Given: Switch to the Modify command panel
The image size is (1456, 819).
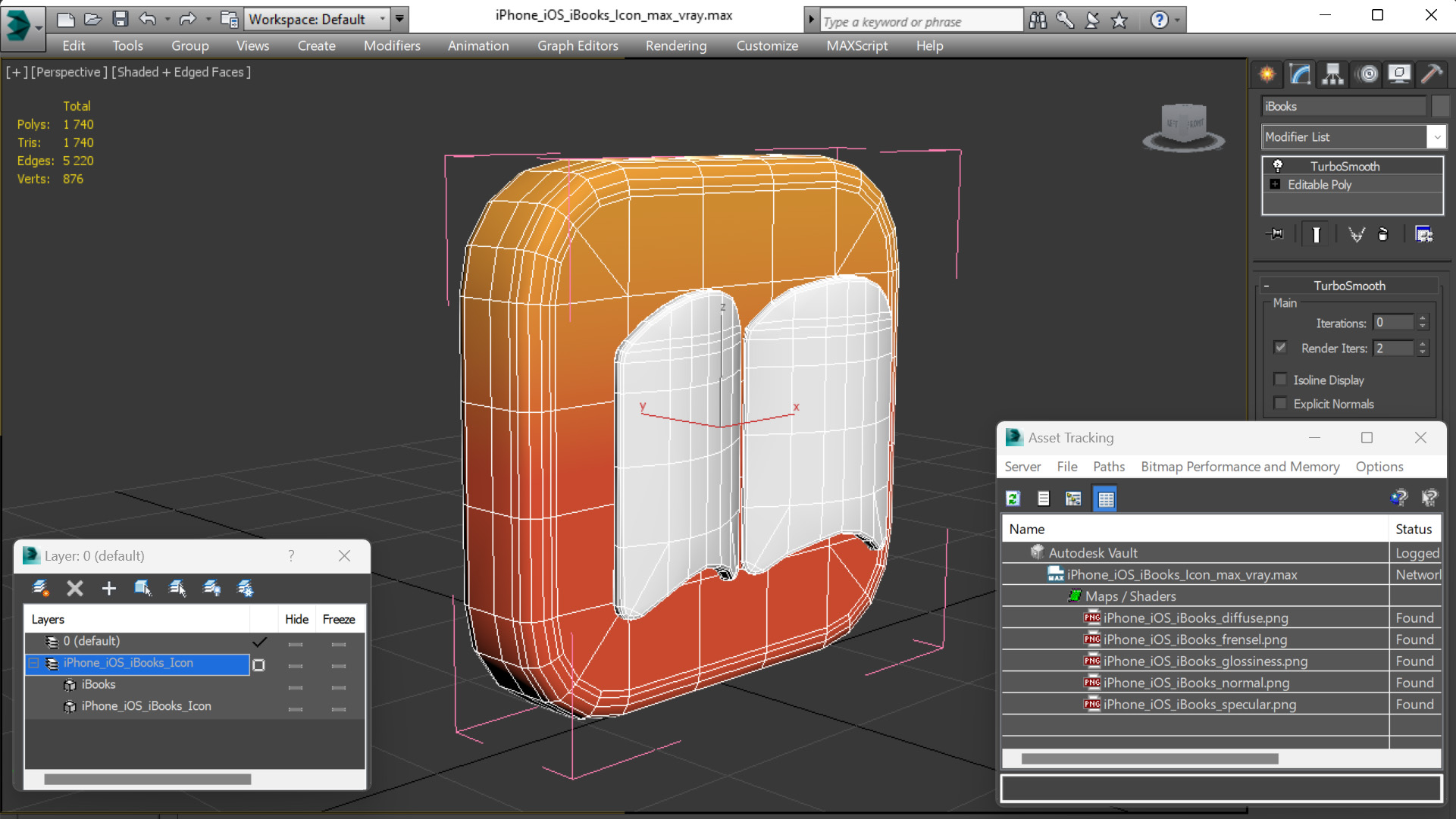Looking at the screenshot, I should coord(1301,74).
